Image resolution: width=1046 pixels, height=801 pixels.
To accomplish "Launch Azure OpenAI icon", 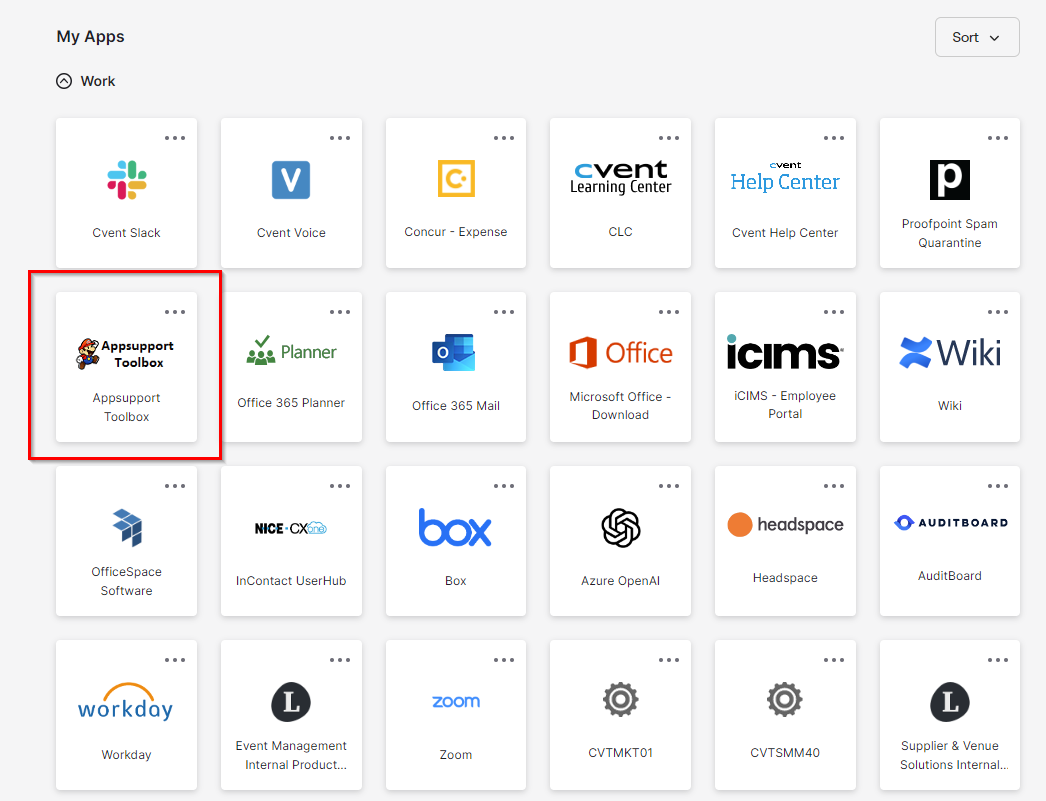I will click(620, 528).
